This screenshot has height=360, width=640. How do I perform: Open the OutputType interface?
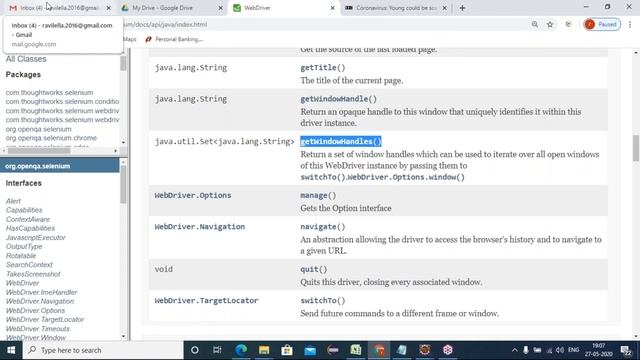(24, 247)
